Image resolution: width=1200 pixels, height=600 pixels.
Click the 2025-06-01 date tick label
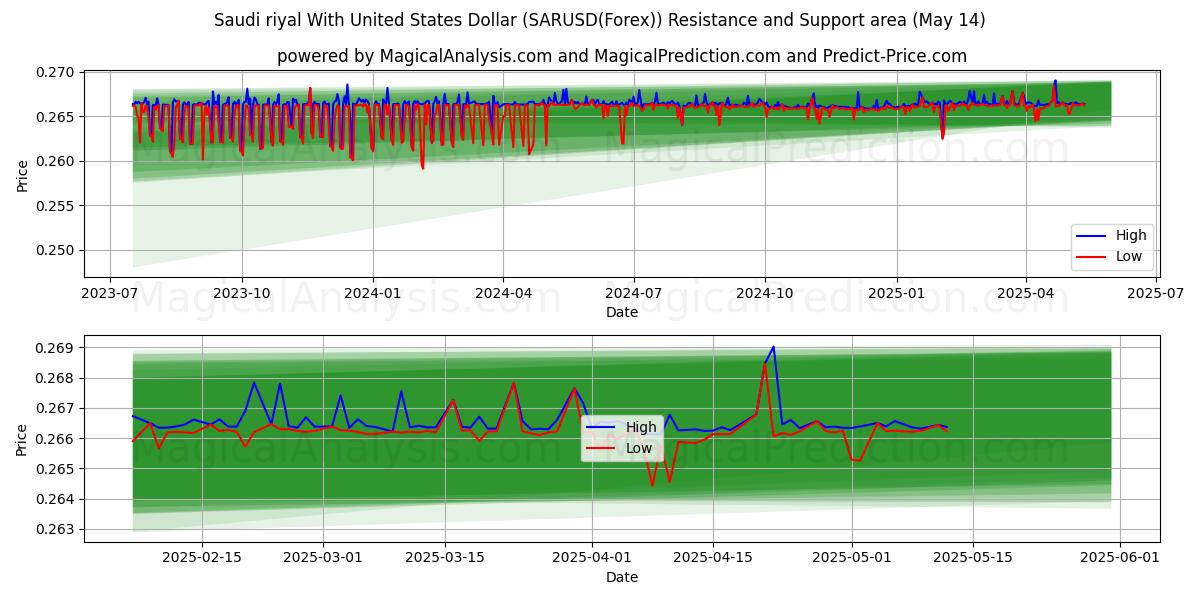pyautogui.click(x=1120, y=558)
